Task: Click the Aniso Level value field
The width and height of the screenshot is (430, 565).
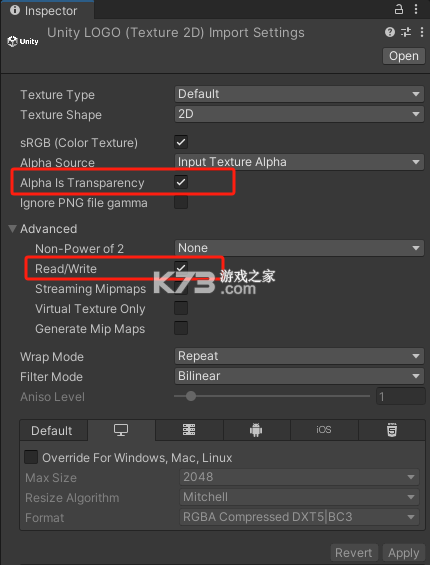Action: pos(401,397)
